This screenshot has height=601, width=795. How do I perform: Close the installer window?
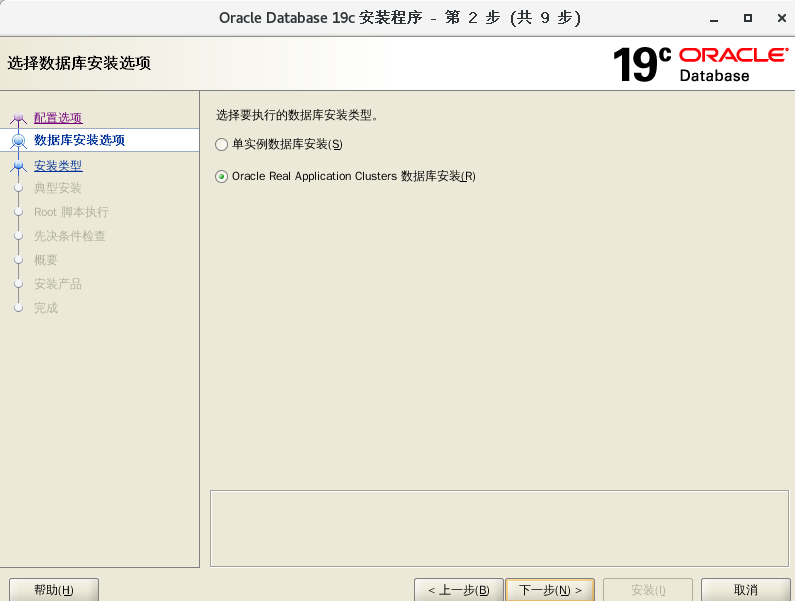click(782, 18)
